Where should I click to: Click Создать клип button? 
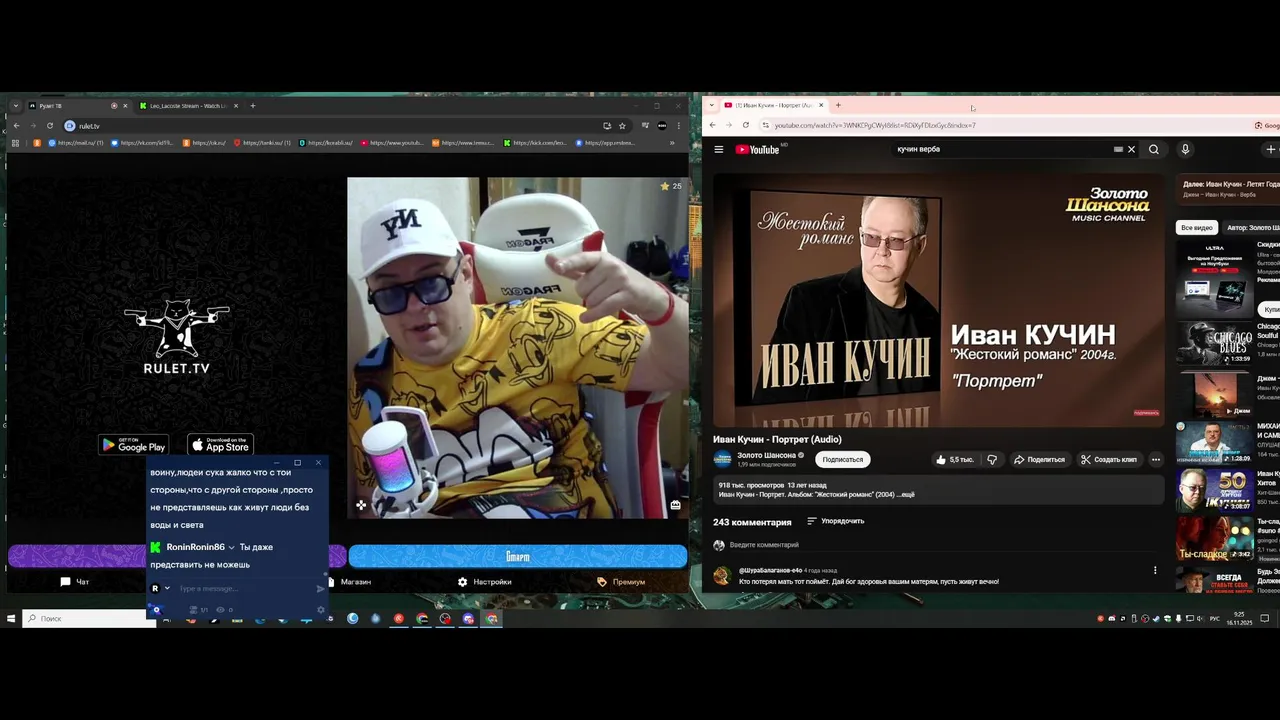tap(1108, 460)
